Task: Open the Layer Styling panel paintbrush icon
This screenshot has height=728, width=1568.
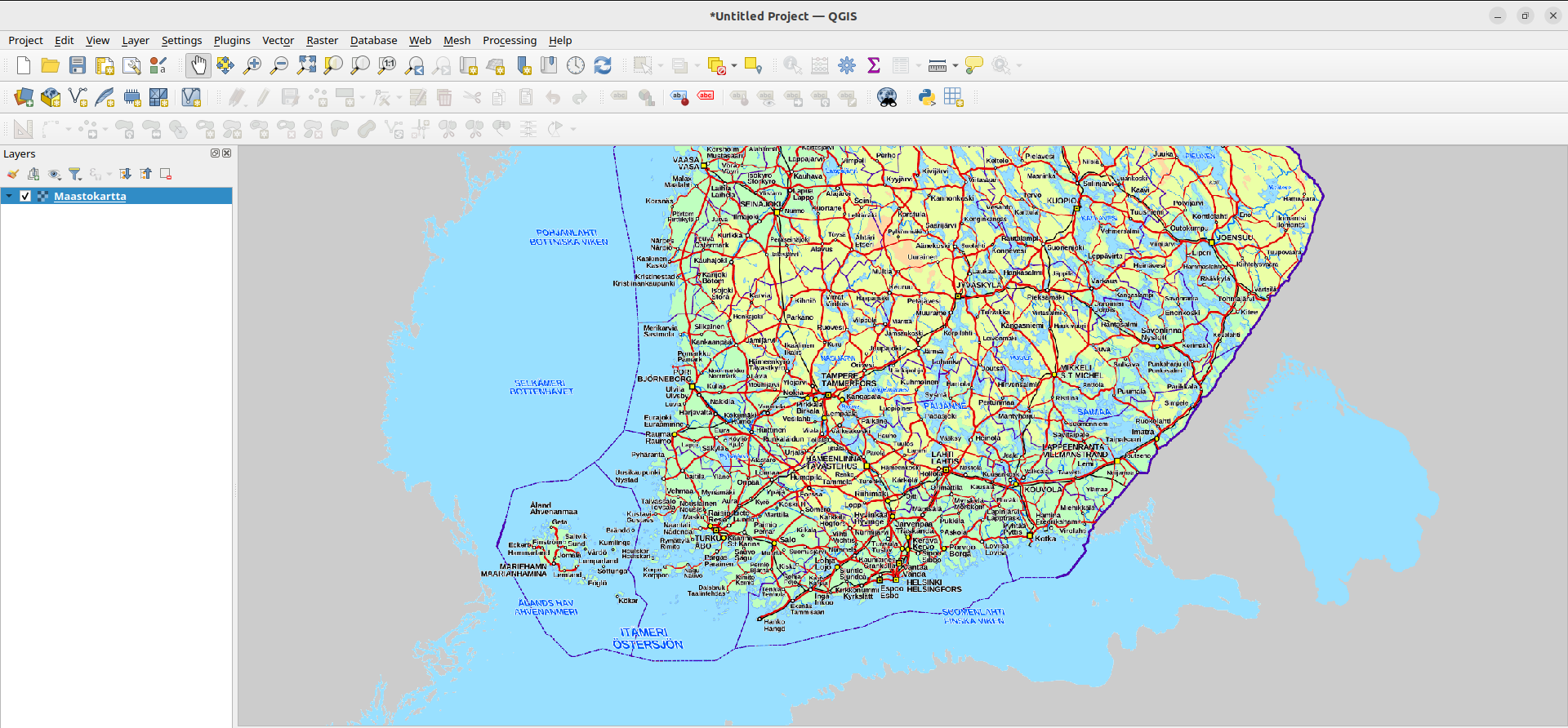Action: pyautogui.click(x=13, y=174)
